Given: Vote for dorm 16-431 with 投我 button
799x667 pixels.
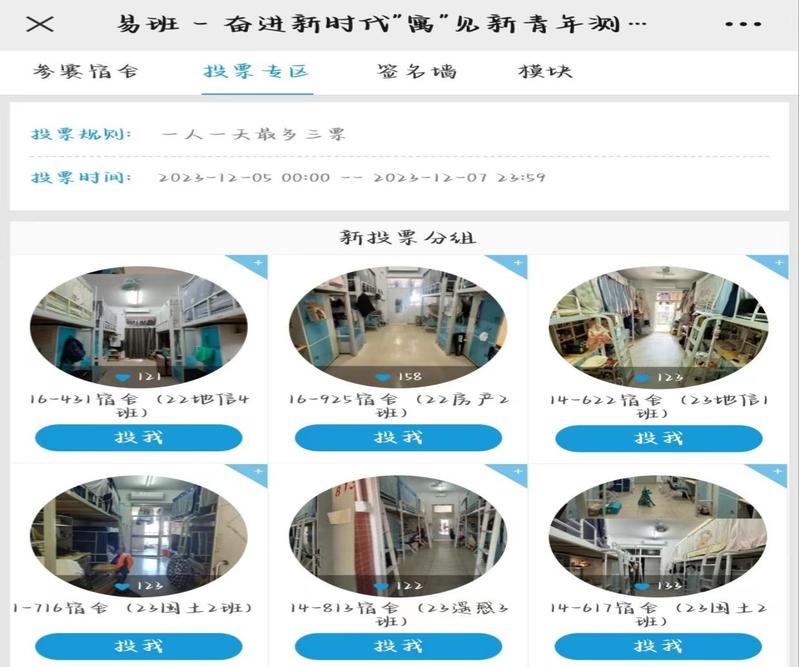Looking at the screenshot, I should pyautogui.click(x=139, y=437).
